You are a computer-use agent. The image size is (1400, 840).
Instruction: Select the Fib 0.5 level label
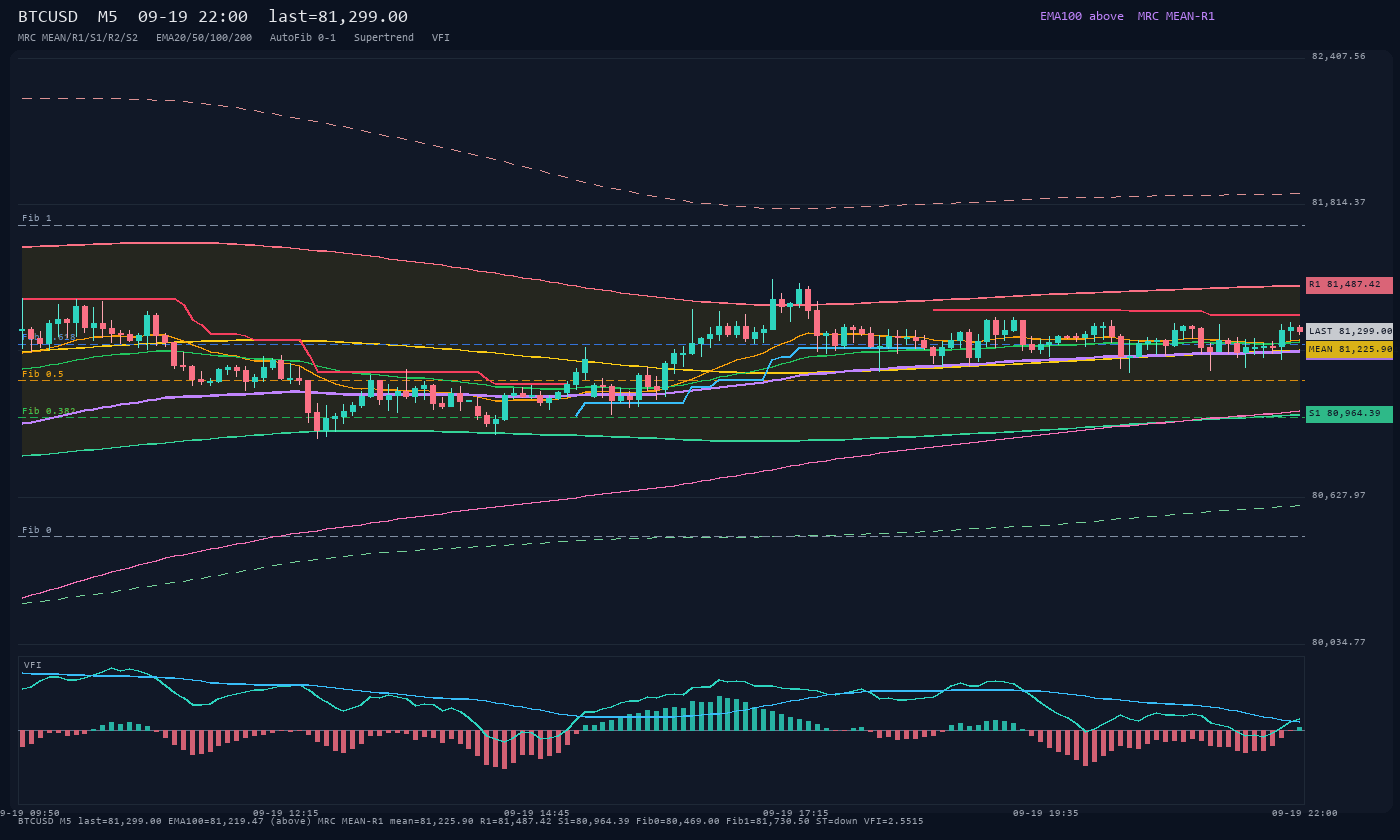point(43,374)
